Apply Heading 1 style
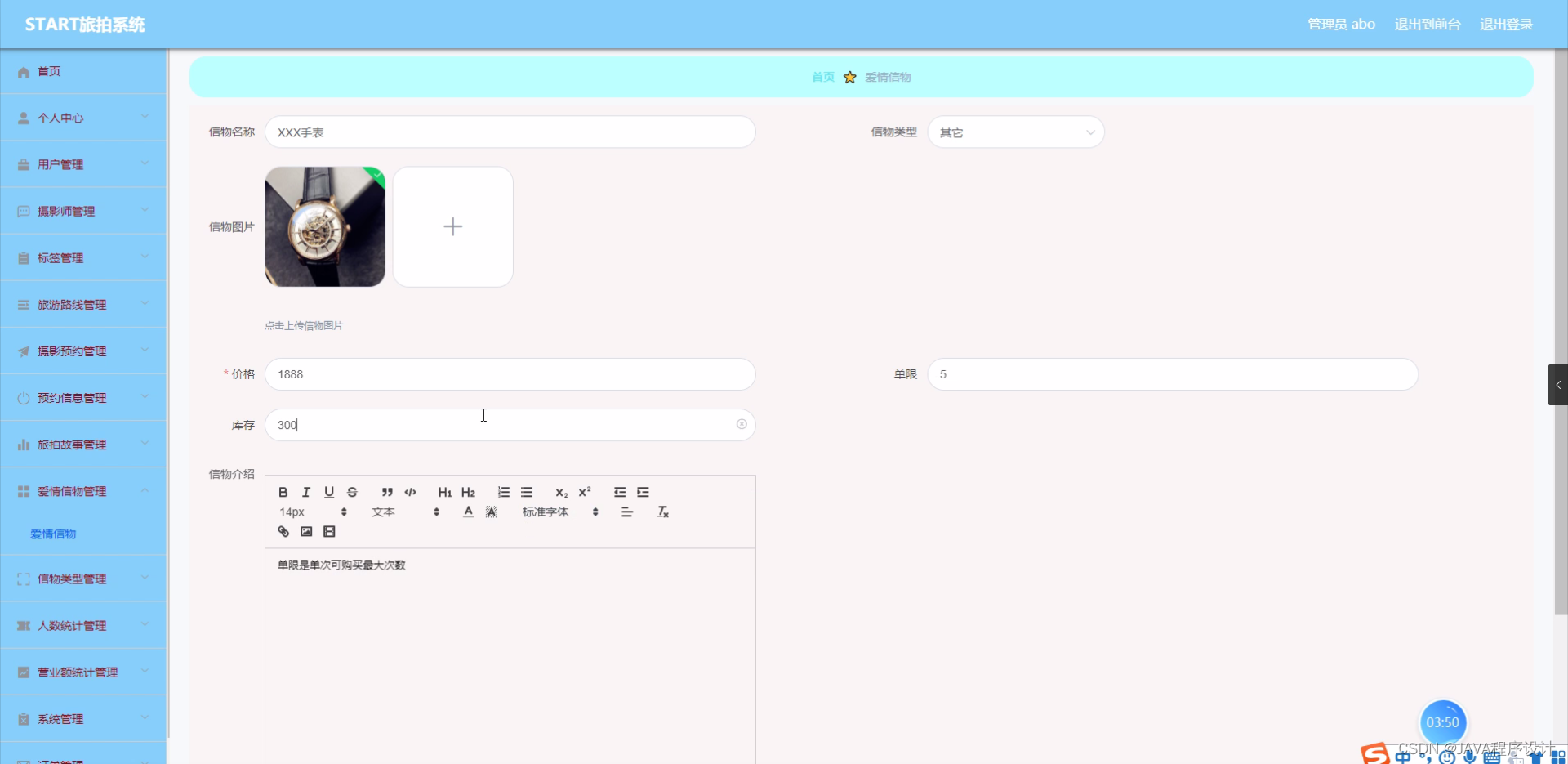1568x764 pixels. click(444, 492)
